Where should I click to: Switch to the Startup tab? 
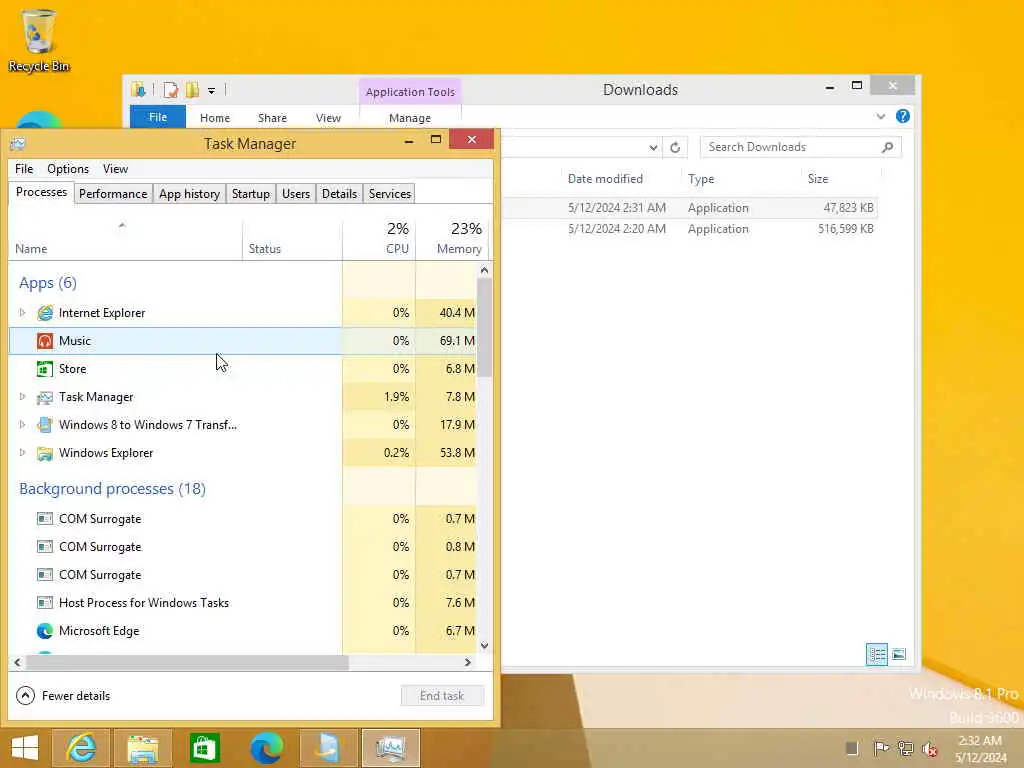[251, 194]
